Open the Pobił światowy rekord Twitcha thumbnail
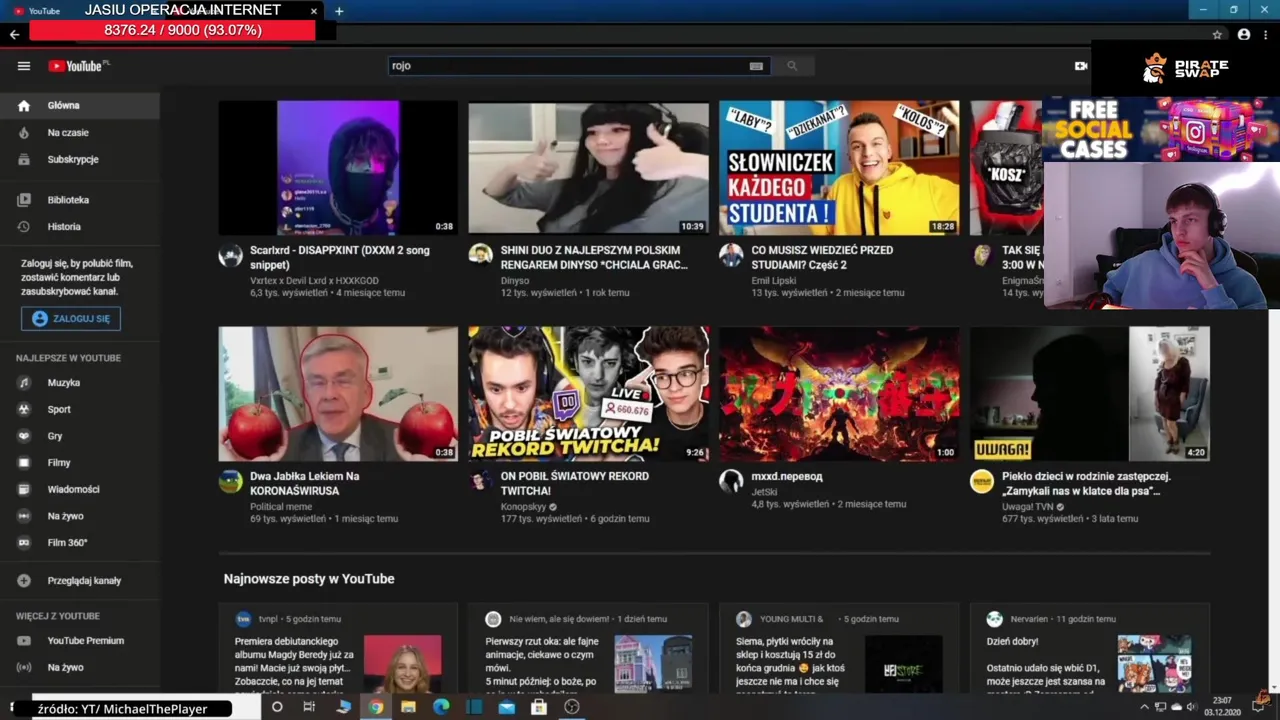Image resolution: width=1280 pixels, height=720 pixels. coord(588,394)
